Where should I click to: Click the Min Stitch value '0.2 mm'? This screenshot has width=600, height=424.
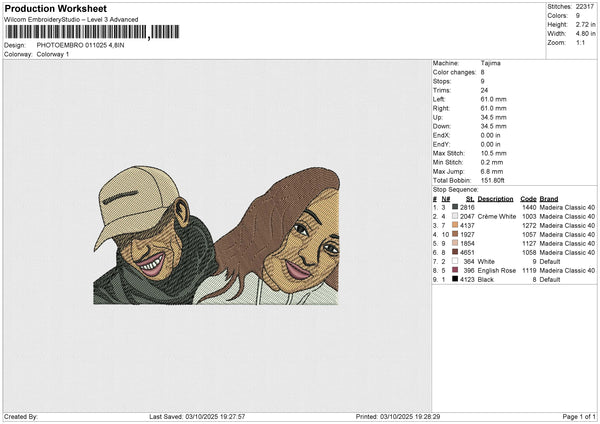tap(492, 162)
